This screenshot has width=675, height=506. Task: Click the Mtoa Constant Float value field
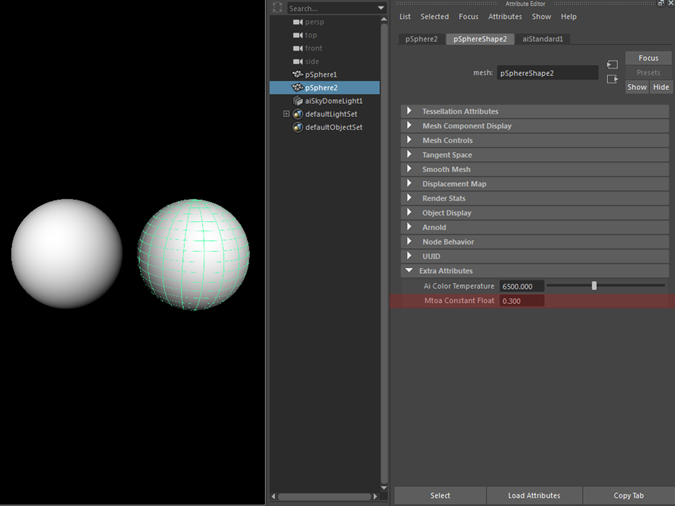[522, 301]
